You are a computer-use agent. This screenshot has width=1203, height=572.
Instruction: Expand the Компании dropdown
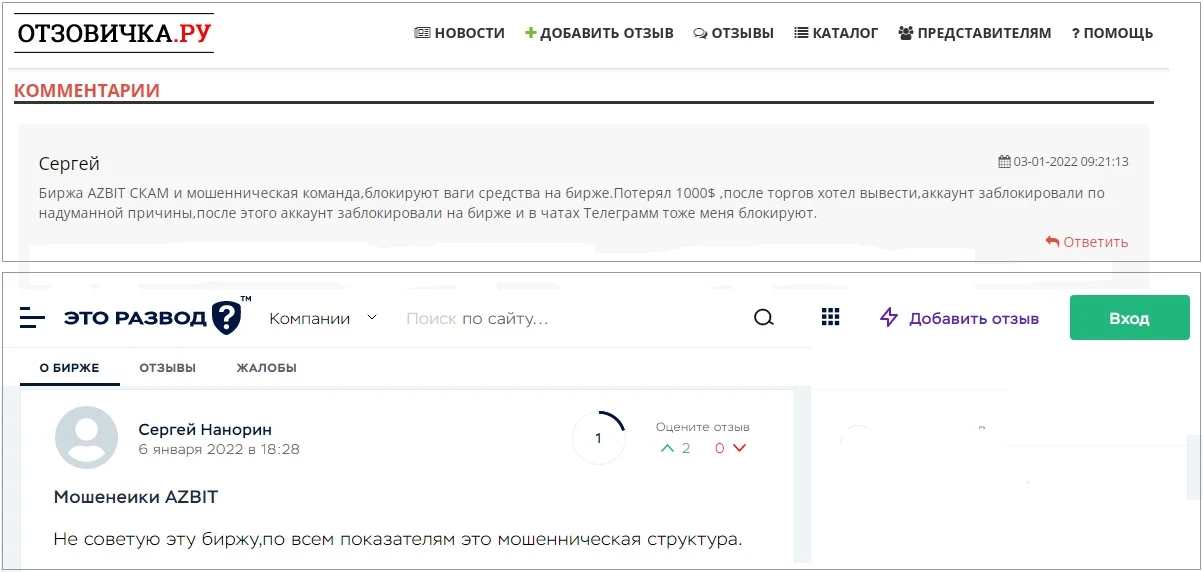[x=323, y=318]
